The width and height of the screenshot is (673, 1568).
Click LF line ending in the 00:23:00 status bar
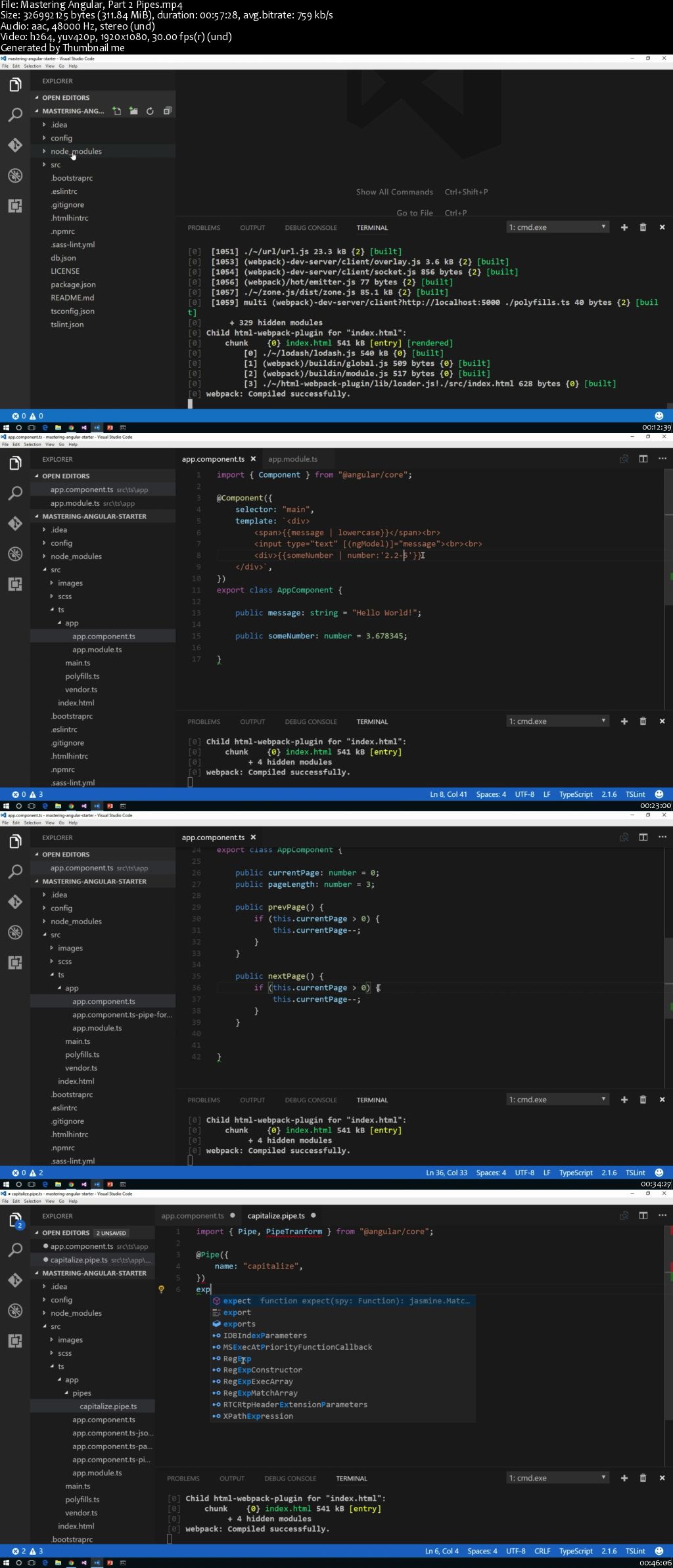click(547, 794)
